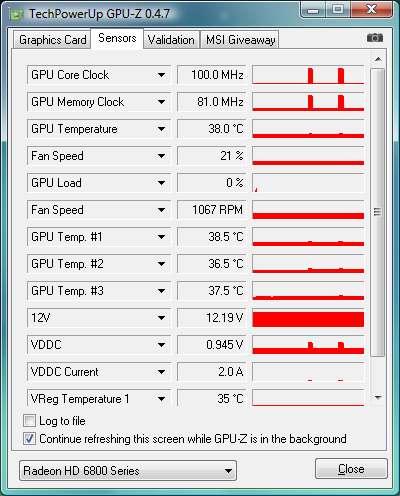Uncheck Continue refreshing in background
400x496 pixels.
click(x=29, y=439)
